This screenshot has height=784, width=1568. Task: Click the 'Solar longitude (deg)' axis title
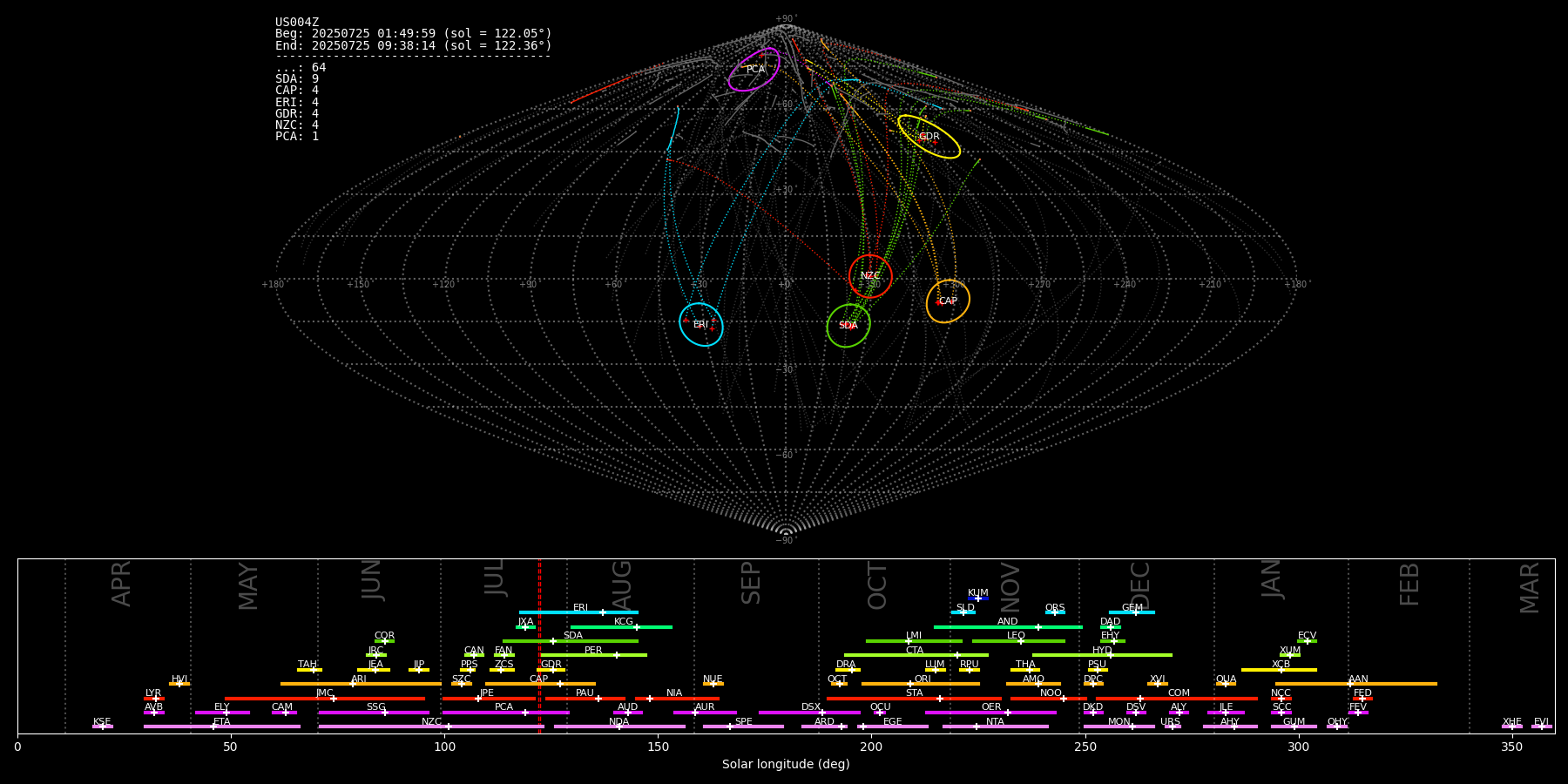click(x=786, y=764)
